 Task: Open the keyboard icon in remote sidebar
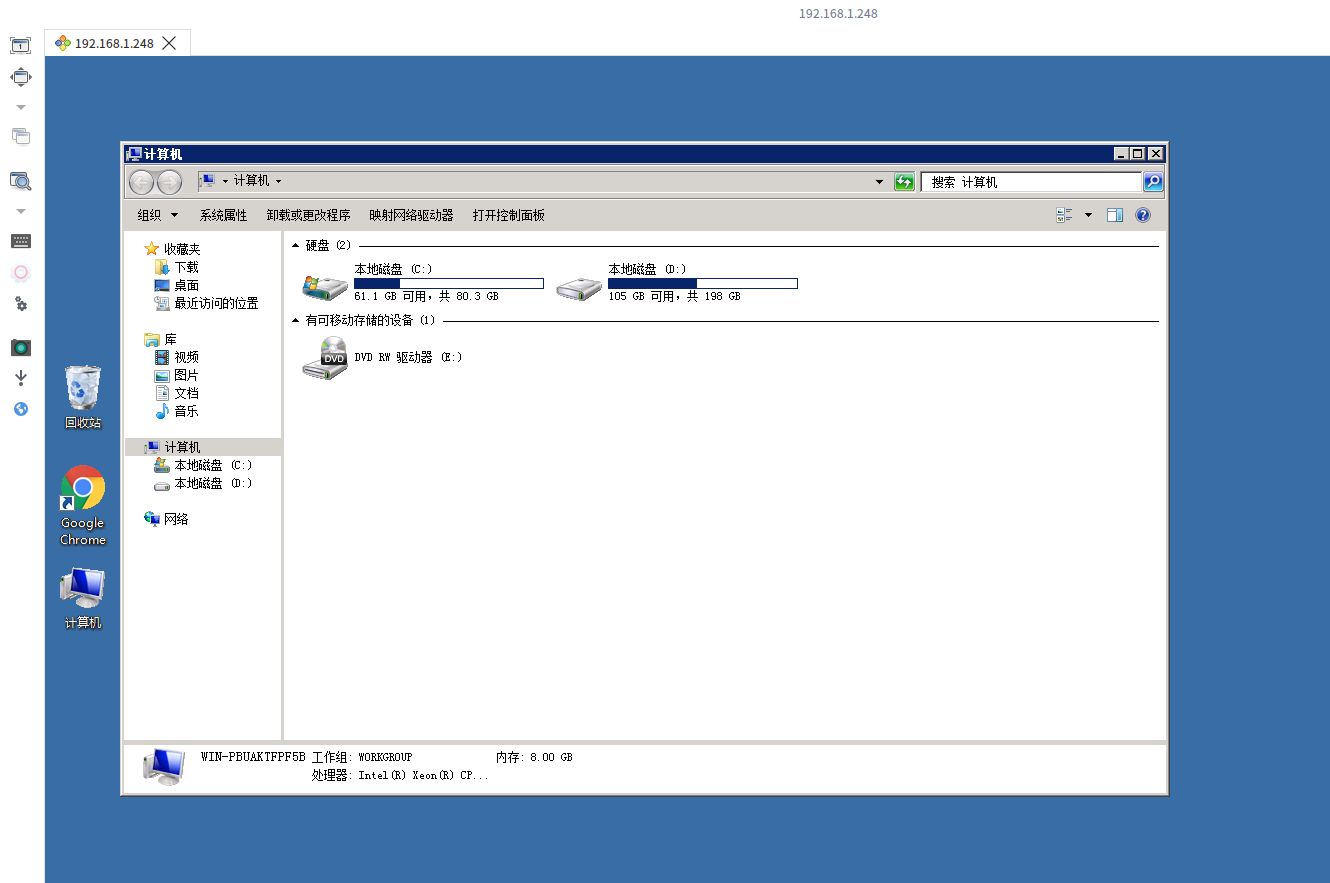click(x=21, y=241)
